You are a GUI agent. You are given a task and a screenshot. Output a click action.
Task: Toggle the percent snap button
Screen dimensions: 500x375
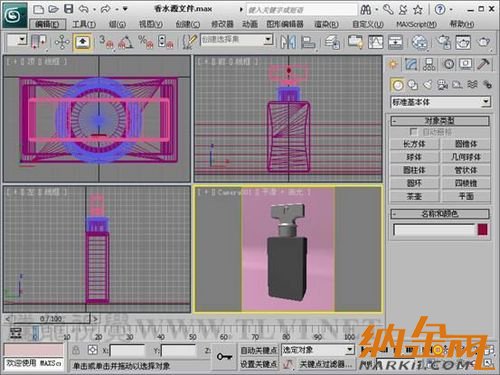tap(146, 42)
